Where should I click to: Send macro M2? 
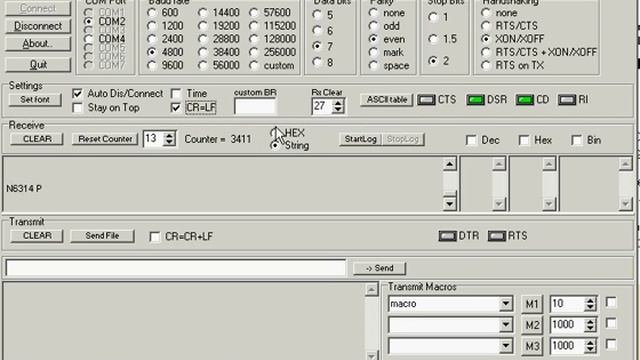tap(532, 325)
